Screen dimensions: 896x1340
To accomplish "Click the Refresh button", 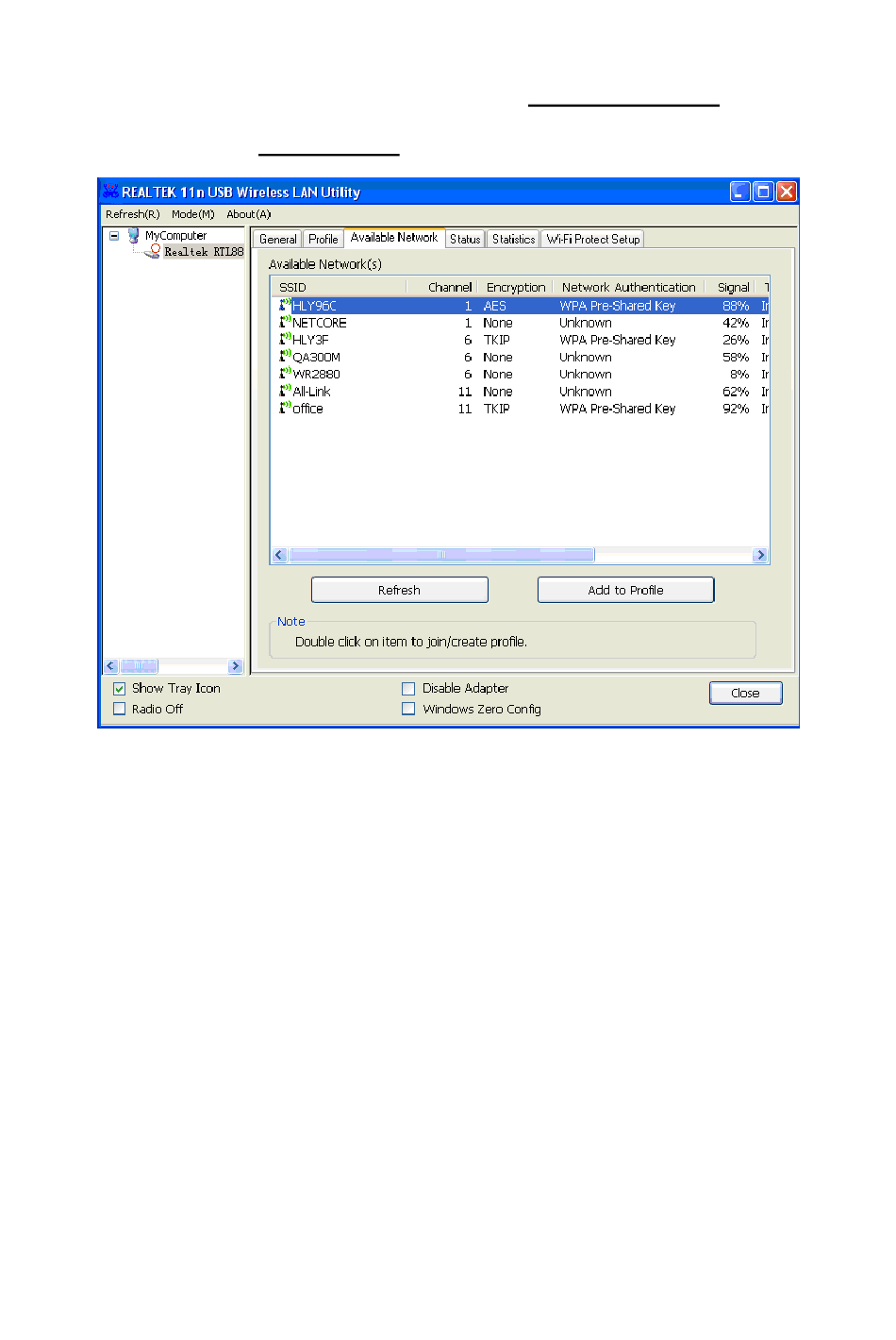I will click(x=400, y=590).
